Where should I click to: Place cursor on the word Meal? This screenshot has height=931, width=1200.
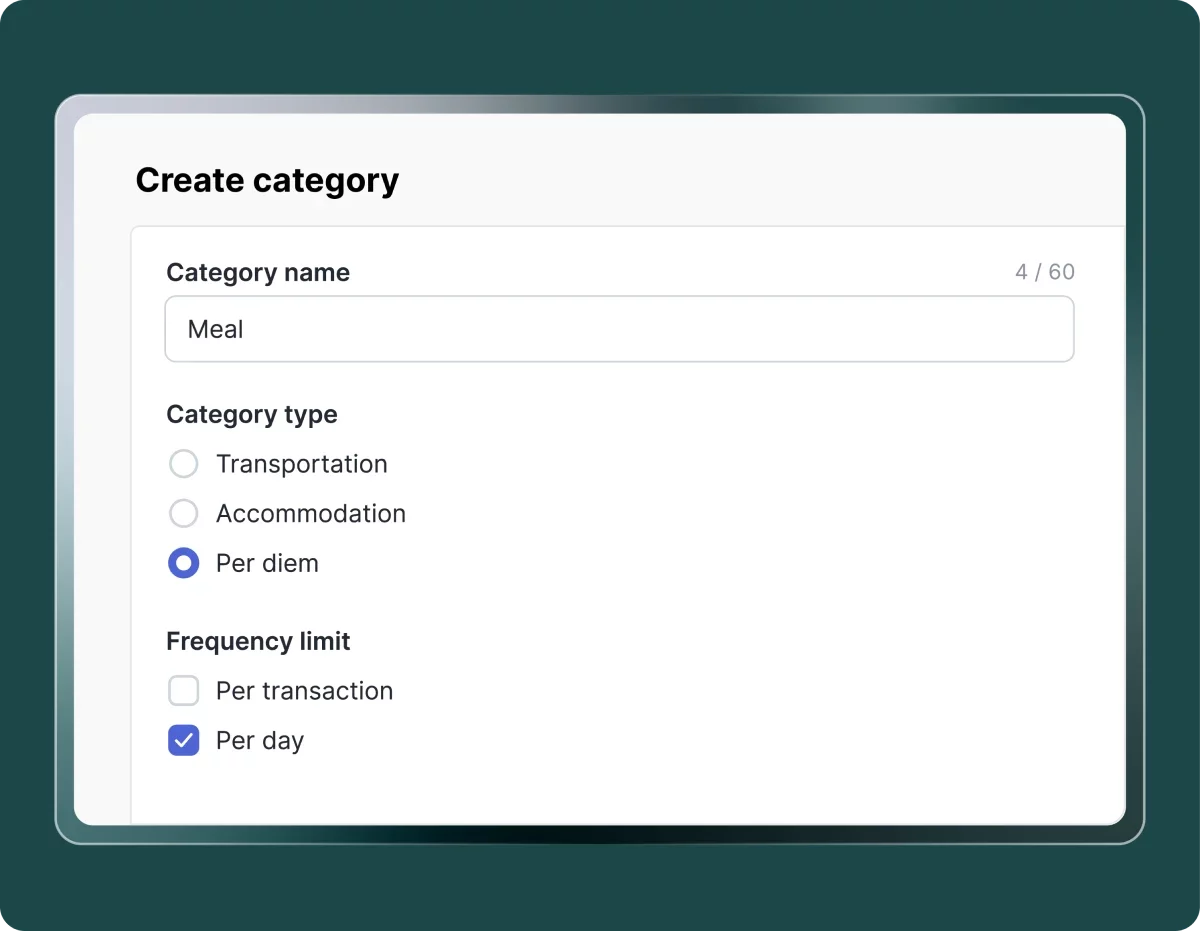[x=215, y=329]
